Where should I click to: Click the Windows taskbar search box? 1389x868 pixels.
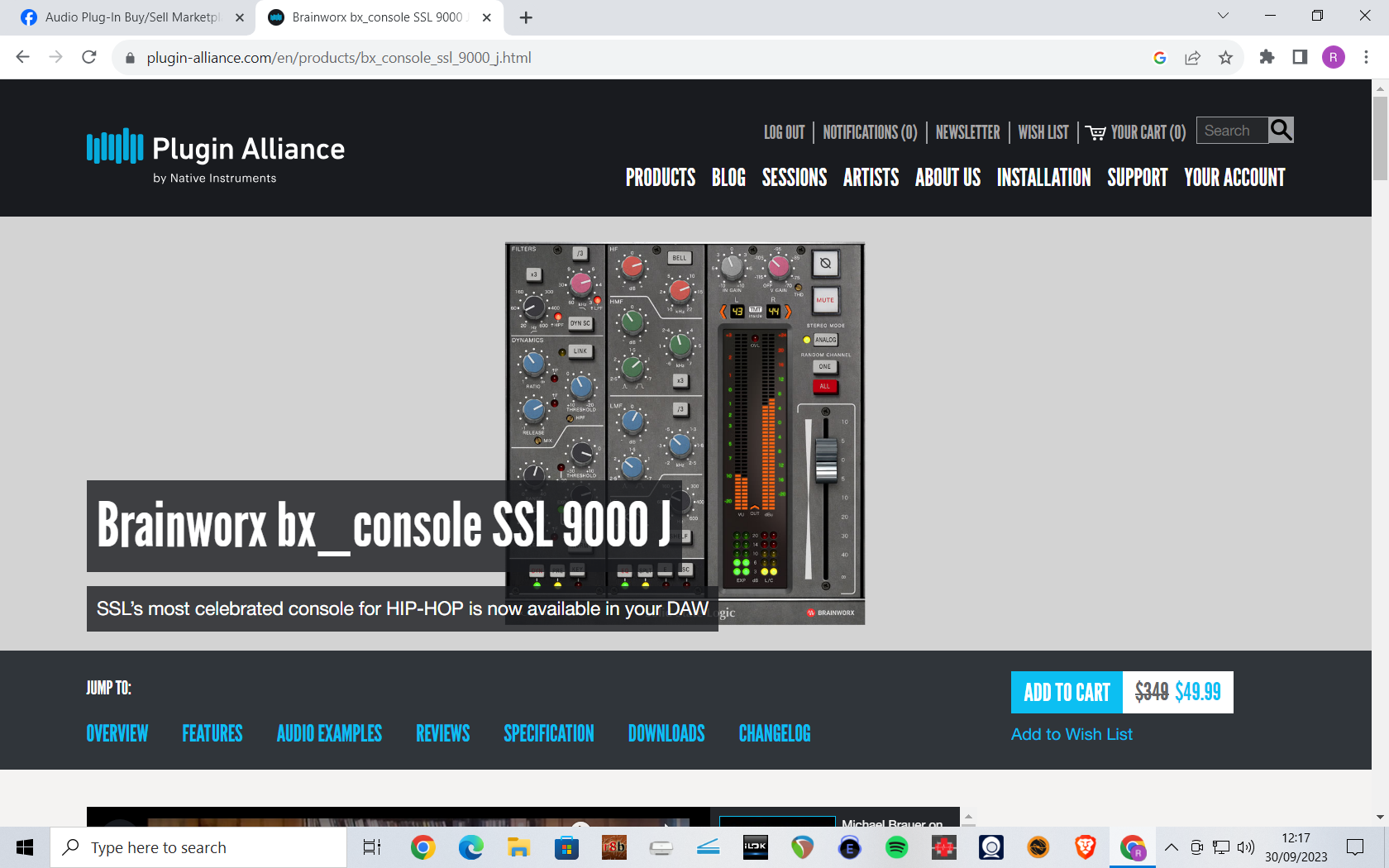198,847
